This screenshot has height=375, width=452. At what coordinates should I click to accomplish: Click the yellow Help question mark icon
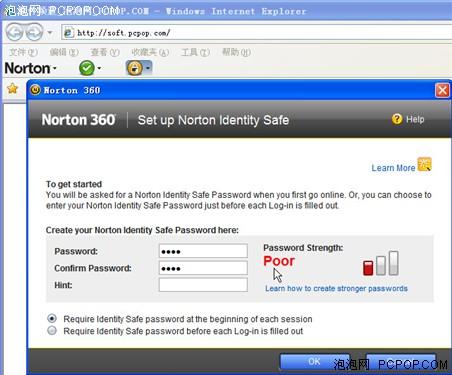397,119
